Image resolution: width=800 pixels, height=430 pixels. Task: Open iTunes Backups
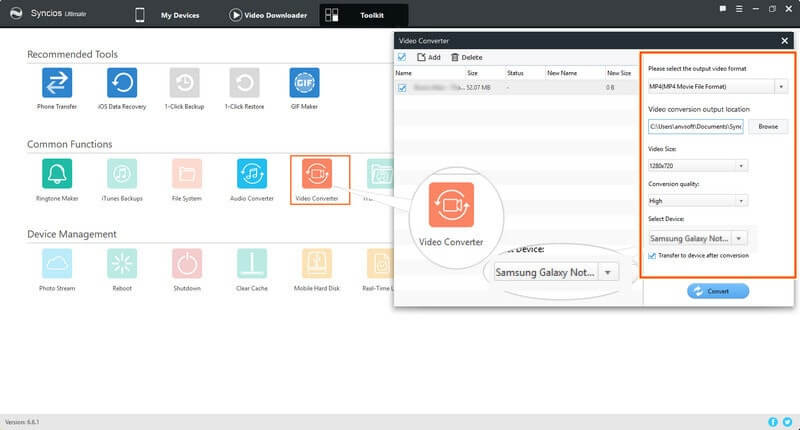click(x=122, y=173)
